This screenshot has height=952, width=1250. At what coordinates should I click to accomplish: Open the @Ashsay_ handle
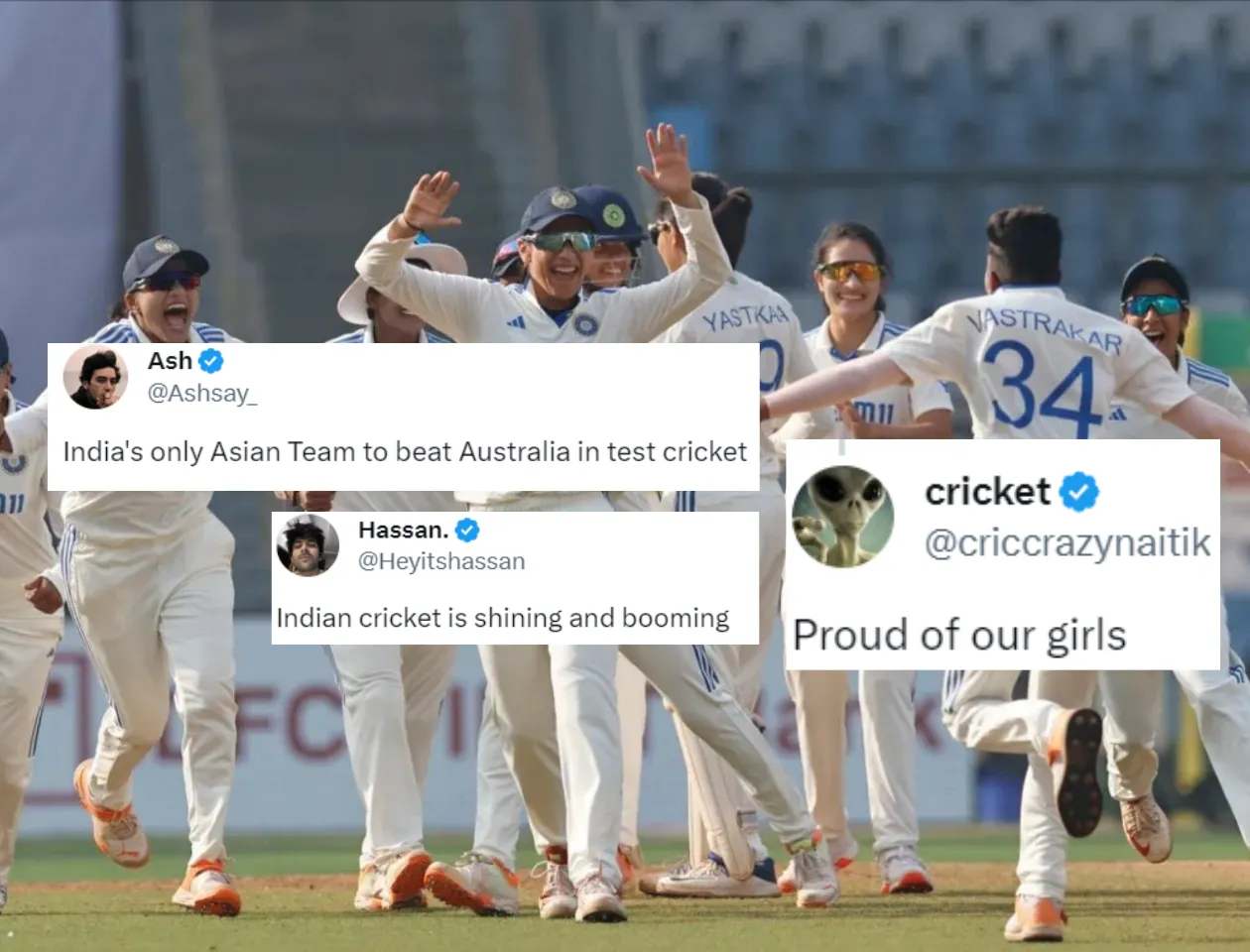201,394
